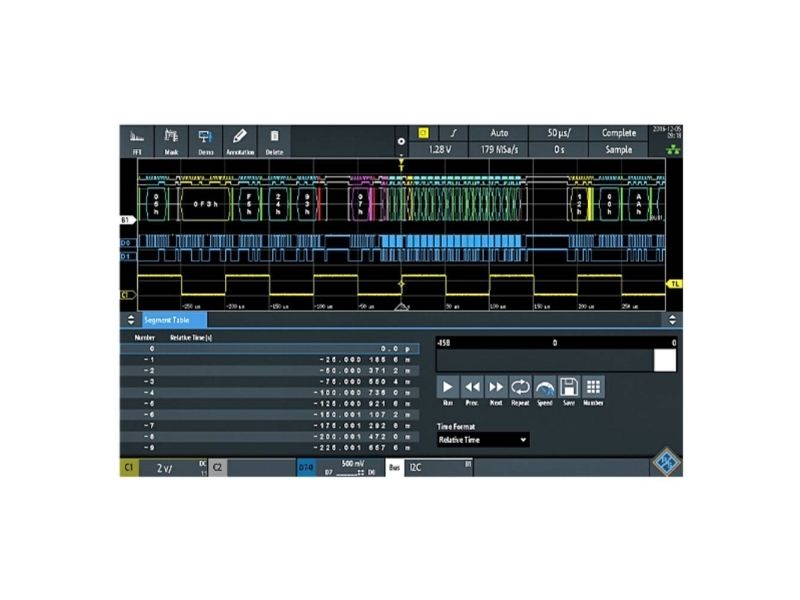Switch to the Segment Table tab
The width and height of the screenshot is (800, 600).
point(174,320)
